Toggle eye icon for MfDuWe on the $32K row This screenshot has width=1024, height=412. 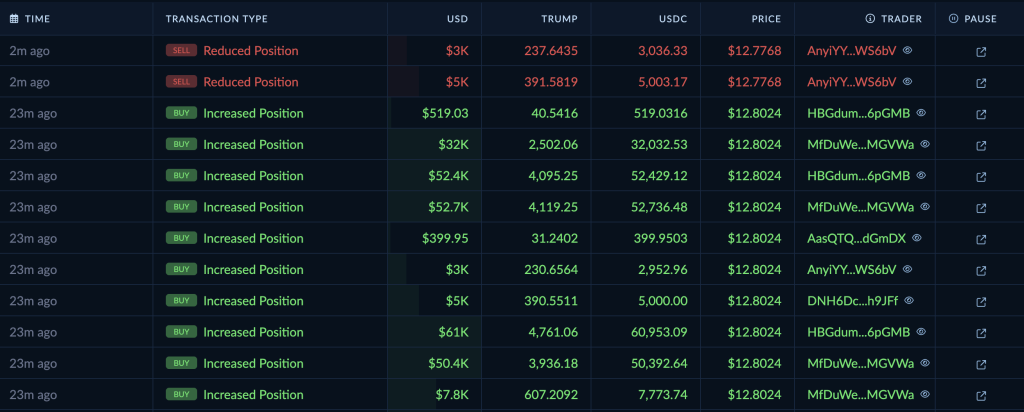click(x=925, y=144)
